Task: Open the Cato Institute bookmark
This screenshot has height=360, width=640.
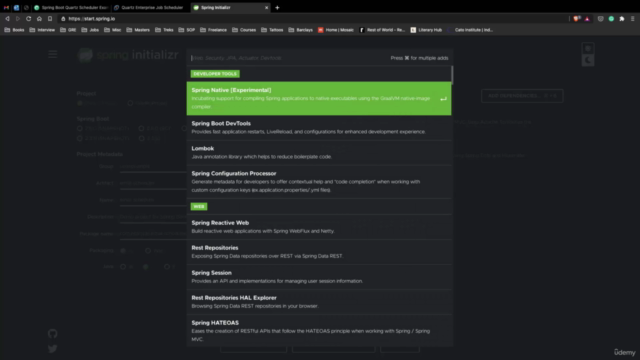Action: [470, 30]
